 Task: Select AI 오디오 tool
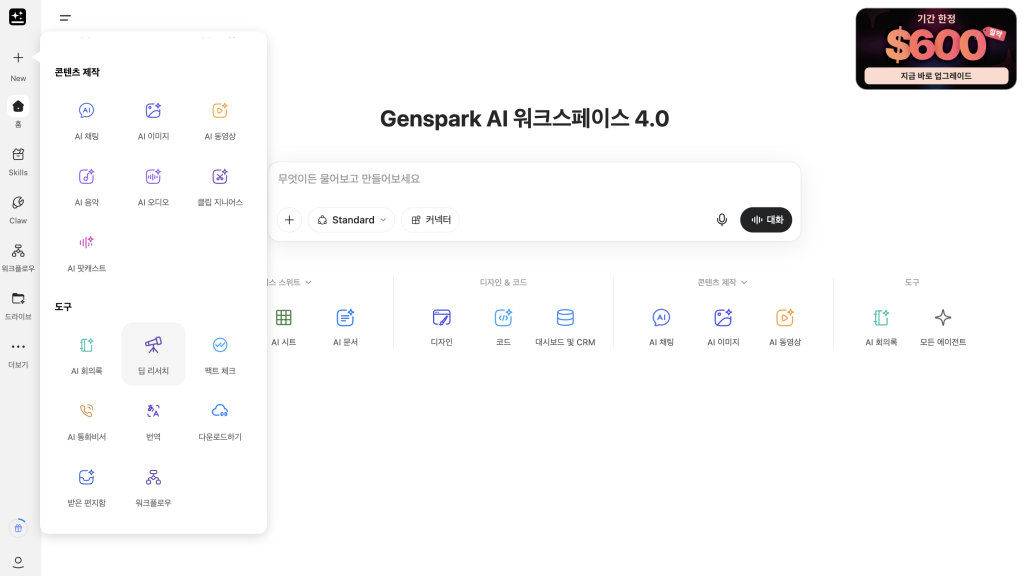[x=153, y=186]
